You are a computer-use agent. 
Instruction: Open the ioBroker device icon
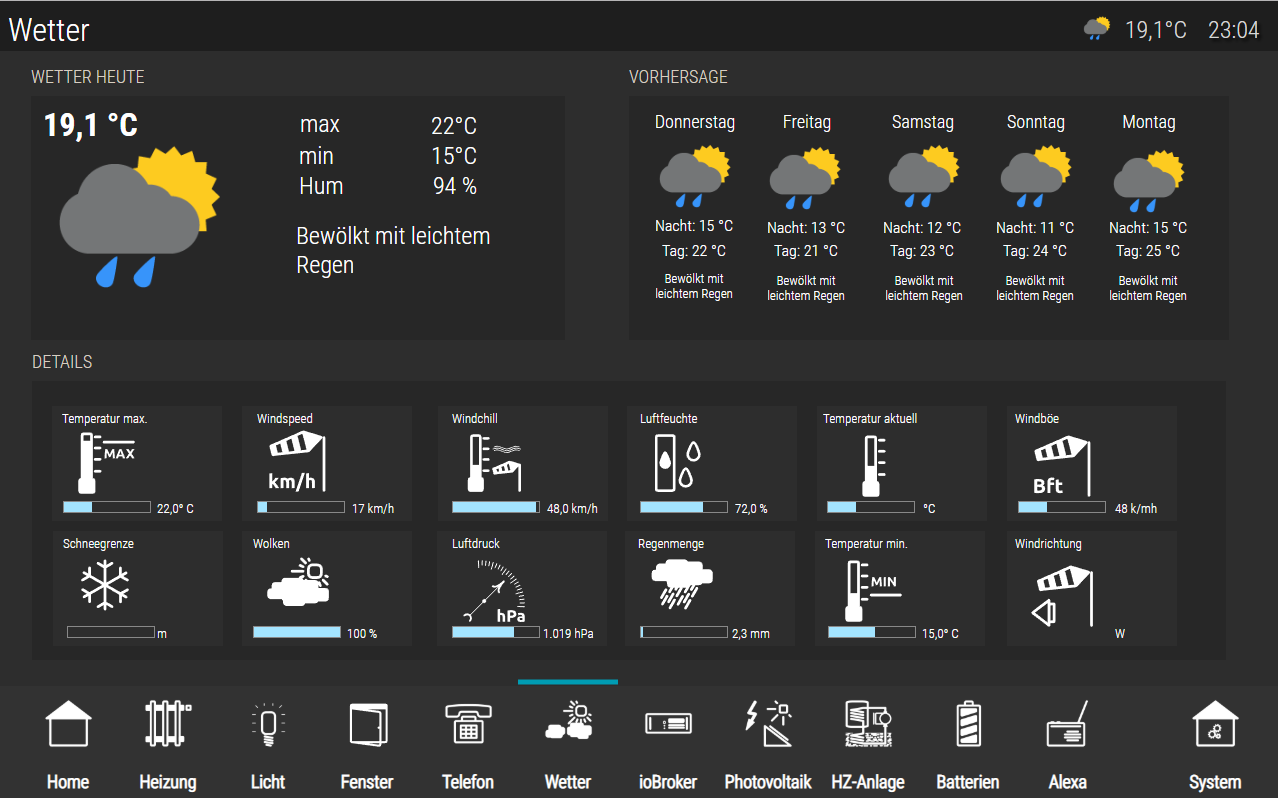(668, 723)
